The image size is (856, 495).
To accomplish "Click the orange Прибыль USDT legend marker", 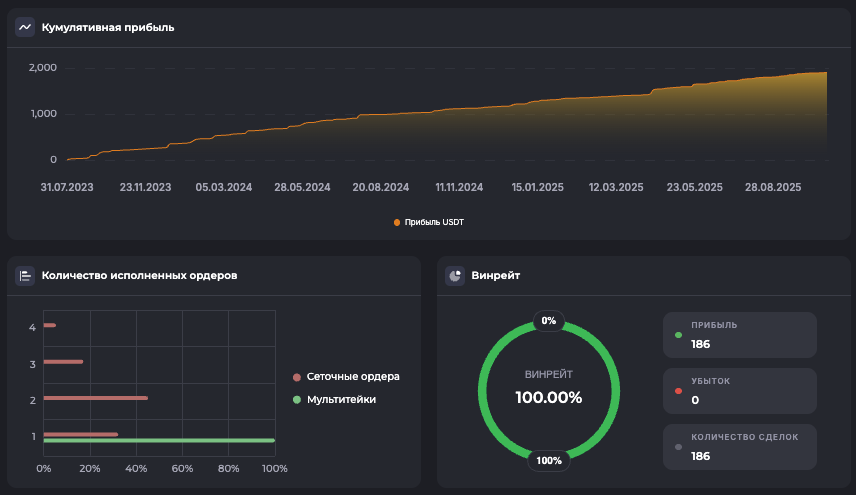I will click(397, 222).
